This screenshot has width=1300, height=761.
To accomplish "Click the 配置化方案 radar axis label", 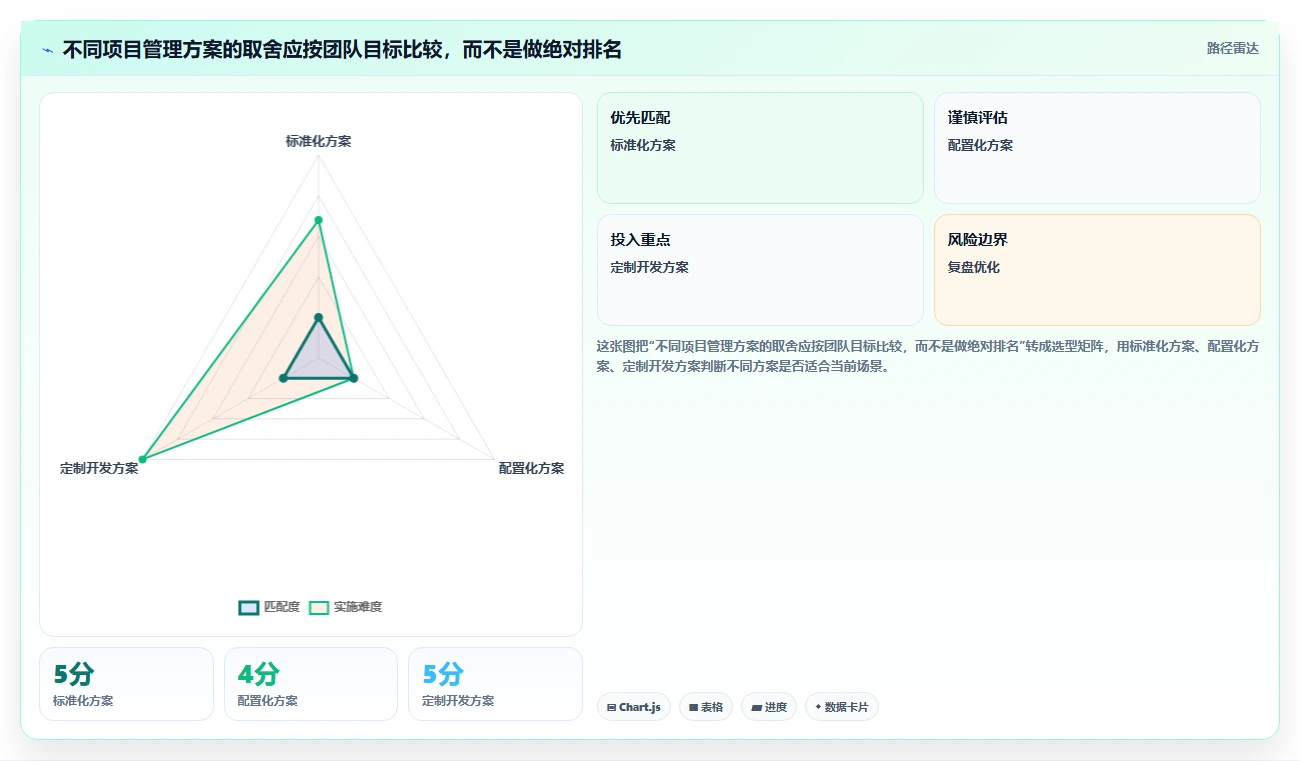I will (x=531, y=468).
